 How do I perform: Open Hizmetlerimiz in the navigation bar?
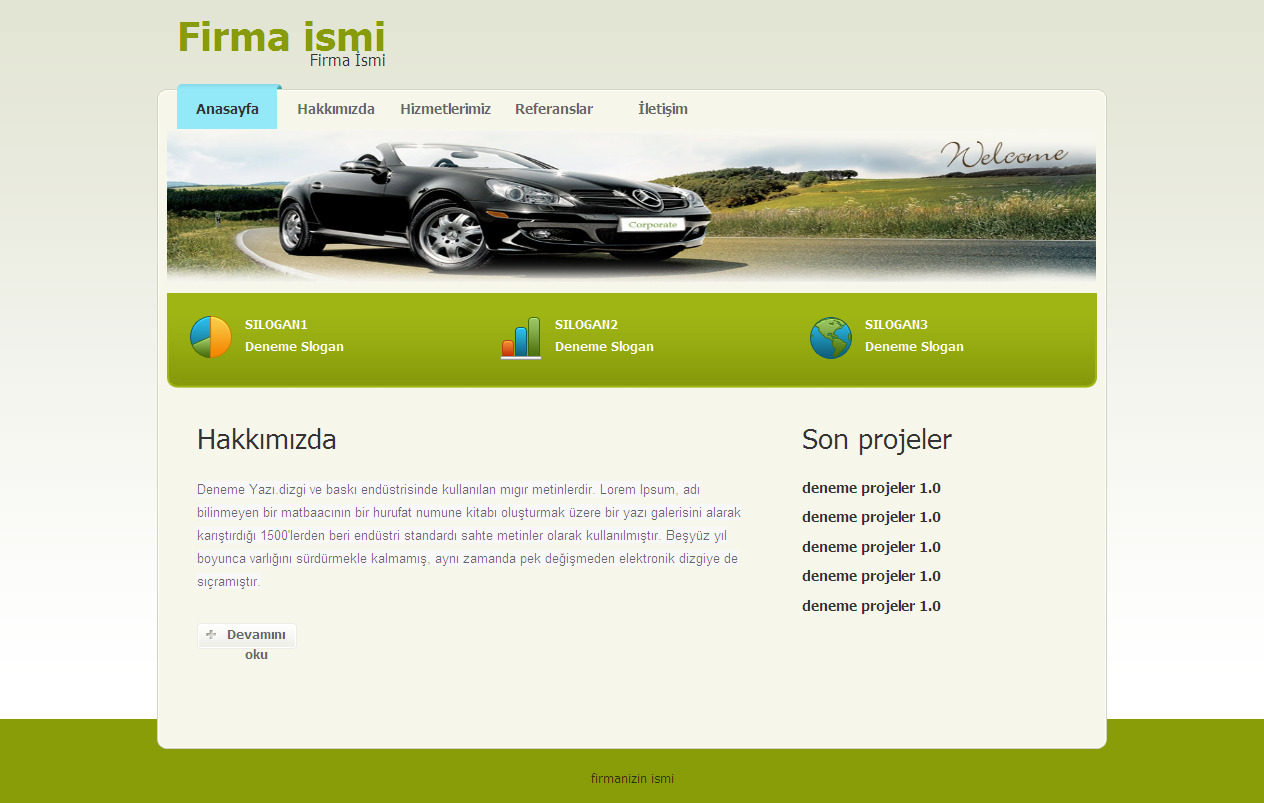tap(446, 109)
